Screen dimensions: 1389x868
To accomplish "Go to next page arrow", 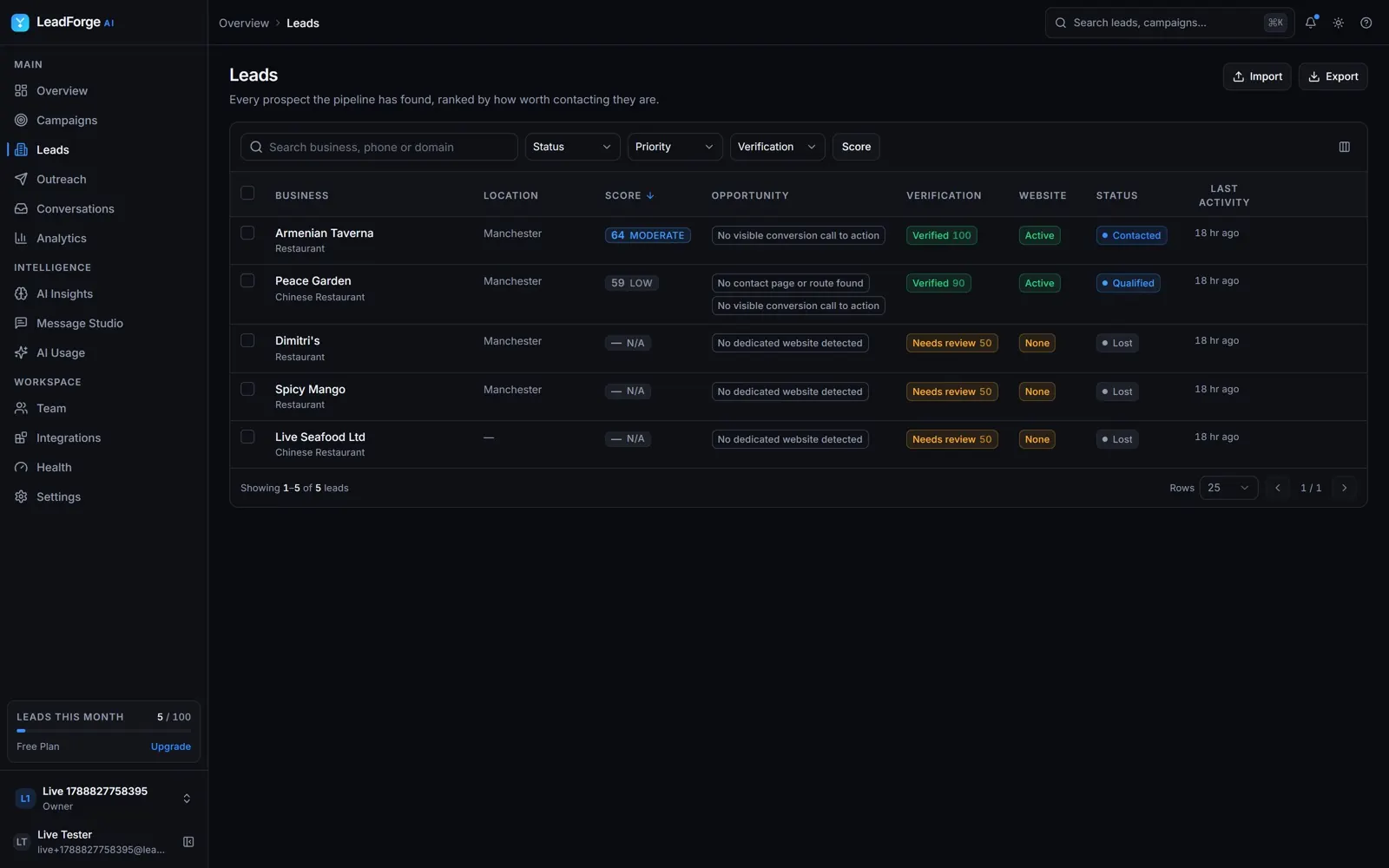I will click(1345, 488).
